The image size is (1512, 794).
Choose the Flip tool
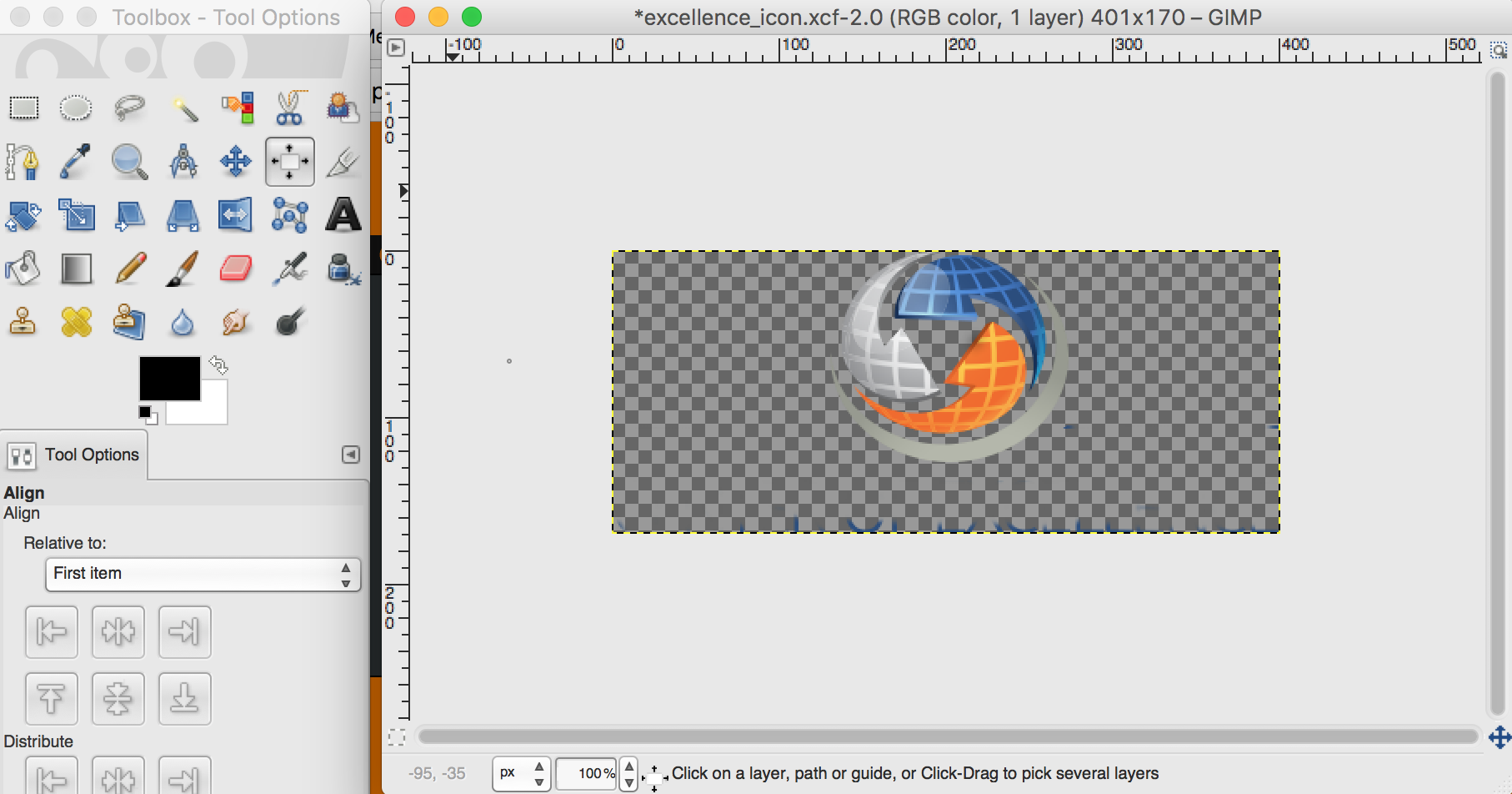point(236,215)
